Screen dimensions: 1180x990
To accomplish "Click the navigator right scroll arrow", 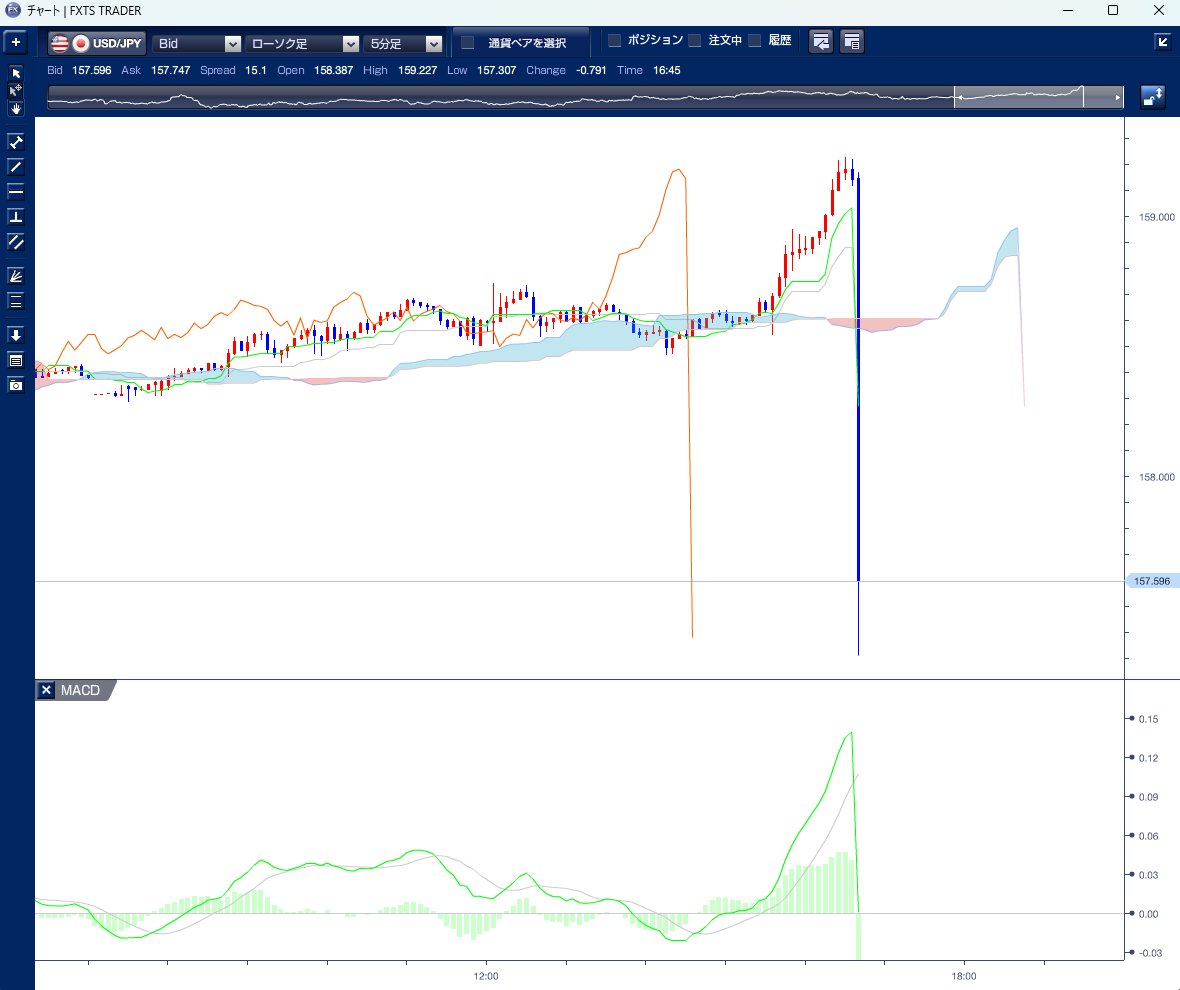I will 1117,97.
